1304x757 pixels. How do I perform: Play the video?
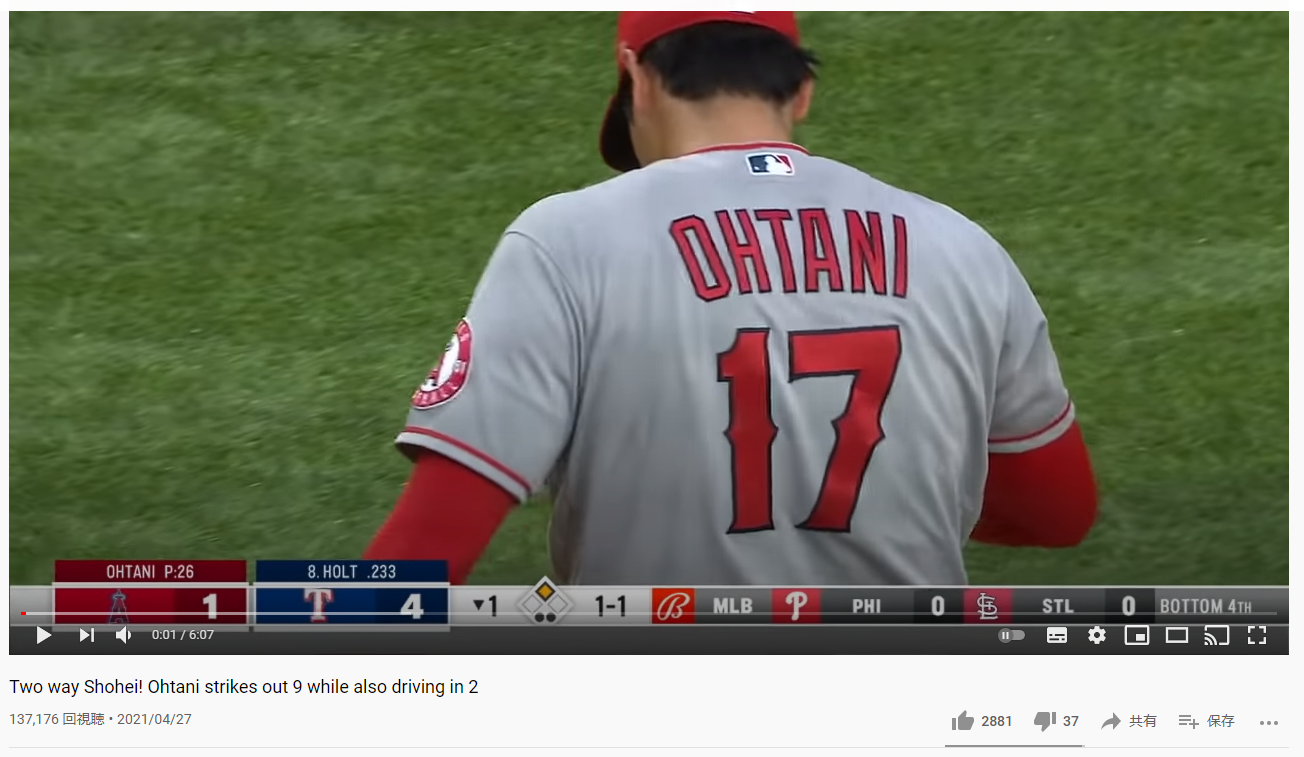pyautogui.click(x=43, y=635)
